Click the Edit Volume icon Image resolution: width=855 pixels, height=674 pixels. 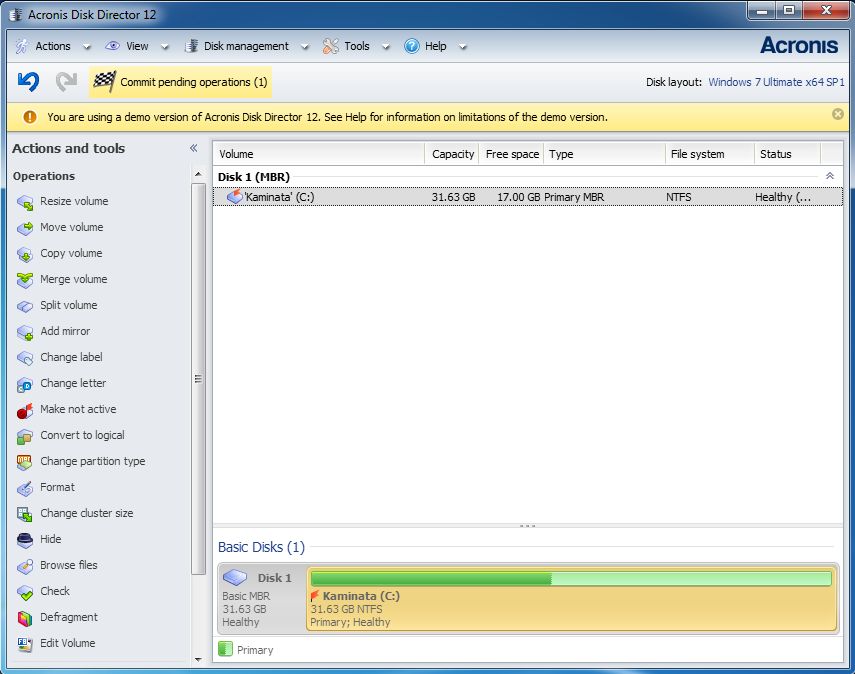tap(25, 644)
